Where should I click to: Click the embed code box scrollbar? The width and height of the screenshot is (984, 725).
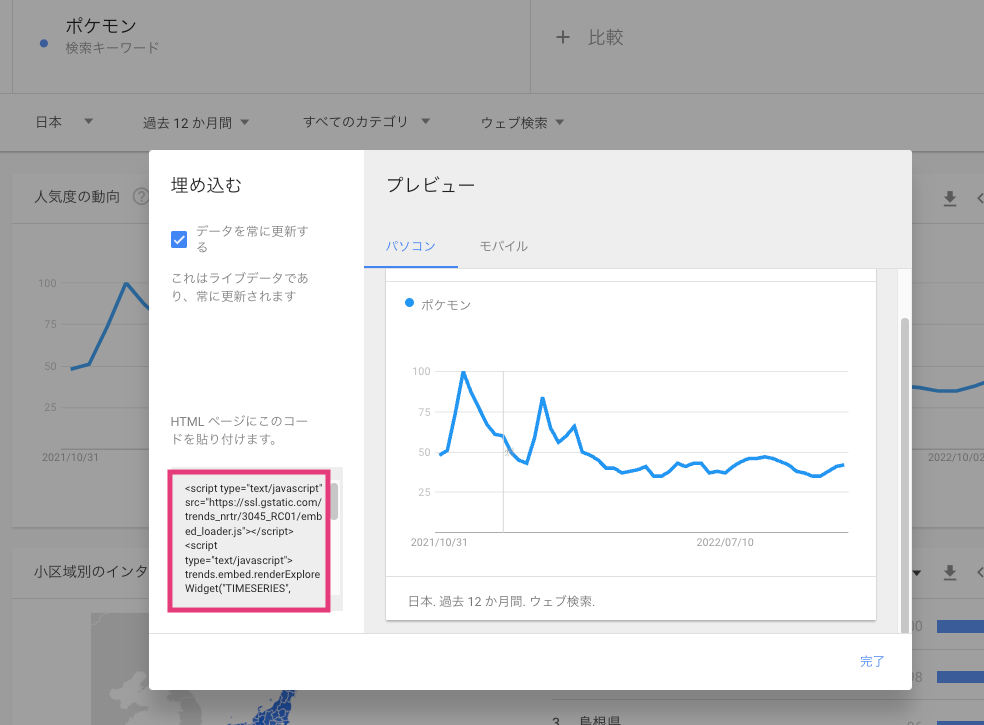tap(335, 502)
